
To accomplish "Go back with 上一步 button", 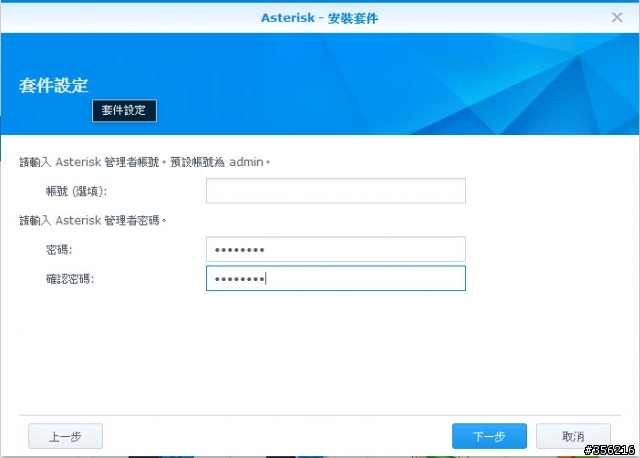I will pos(65,436).
